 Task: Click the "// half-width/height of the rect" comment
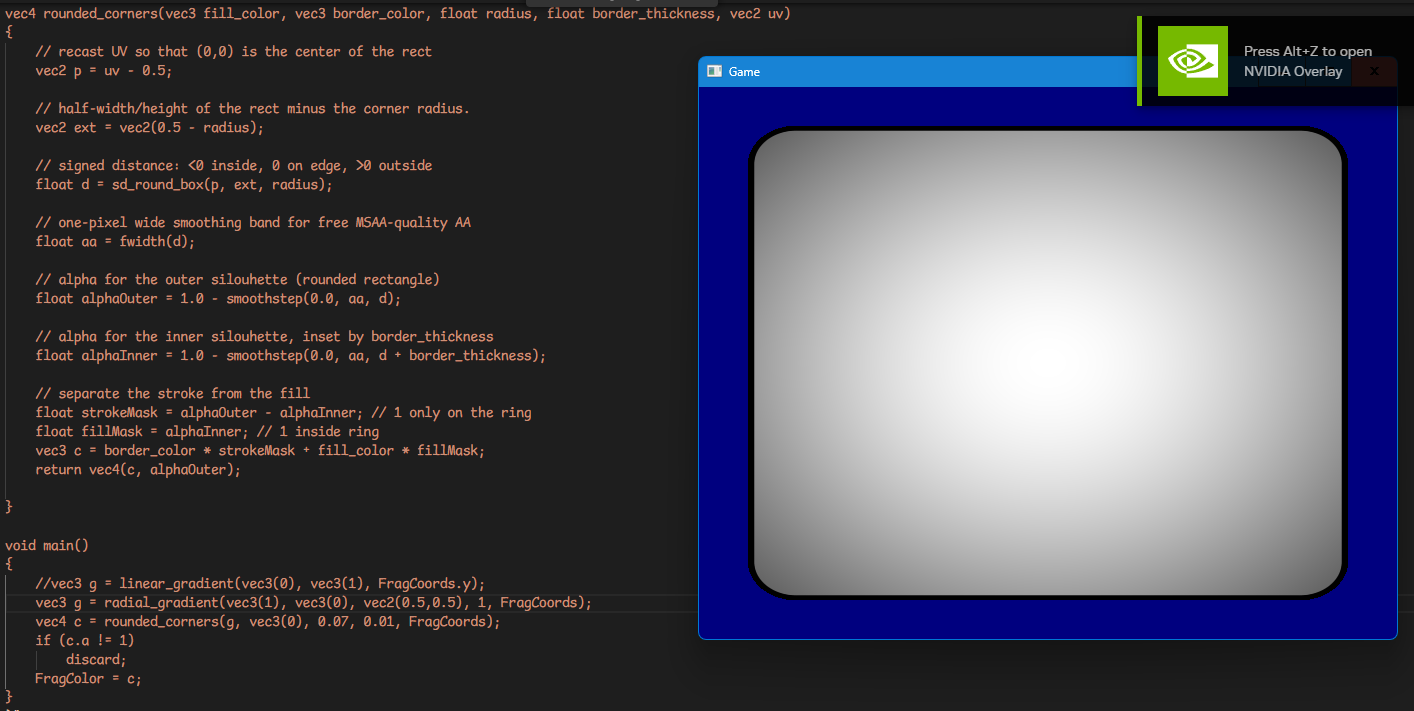point(252,108)
